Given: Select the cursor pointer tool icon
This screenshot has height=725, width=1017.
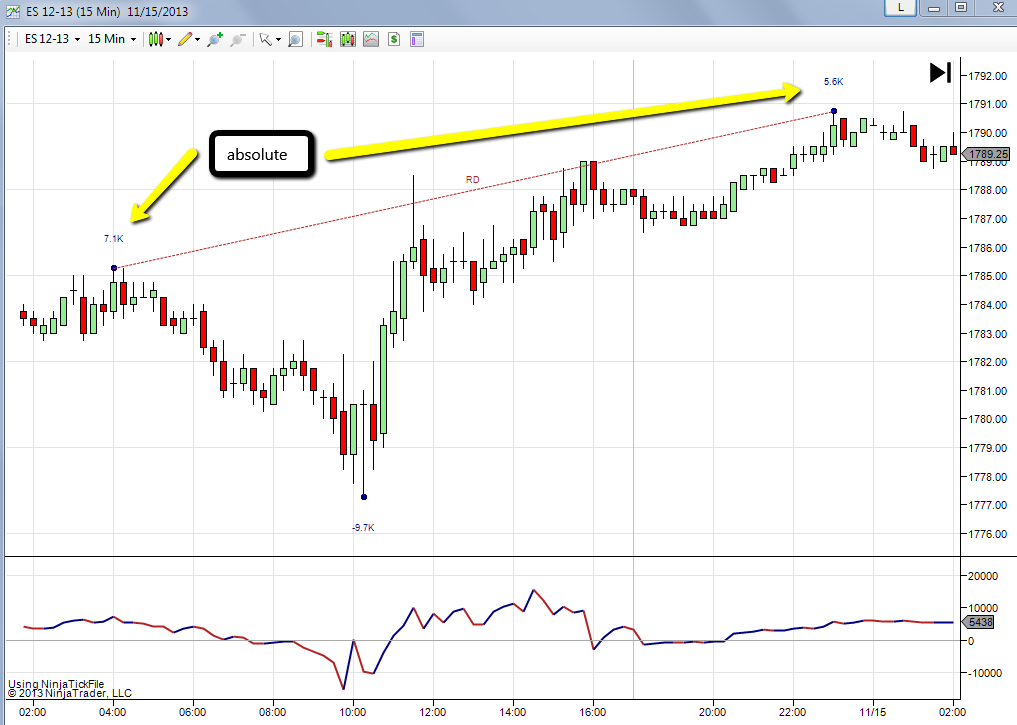Looking at the screenshot, I should tap(265, 40).
